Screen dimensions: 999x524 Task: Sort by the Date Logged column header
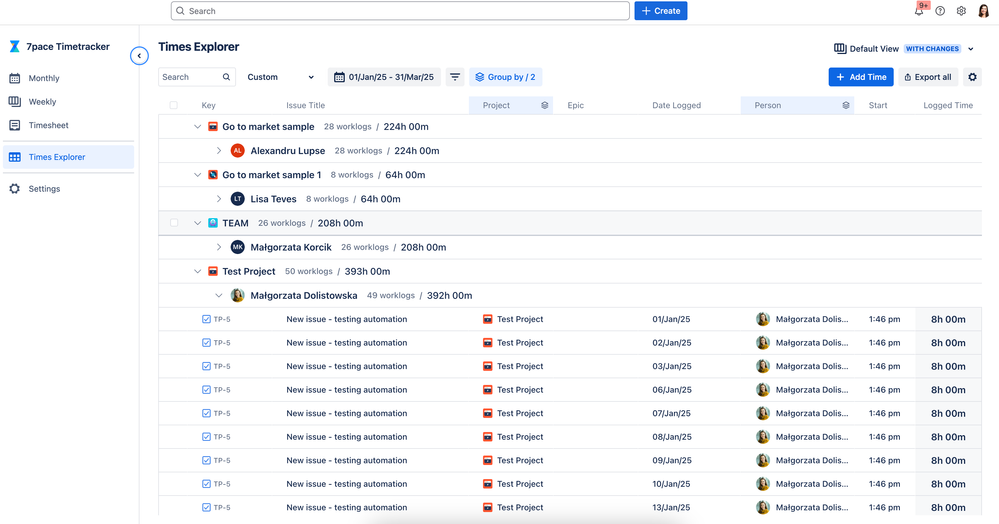point(676,105)
